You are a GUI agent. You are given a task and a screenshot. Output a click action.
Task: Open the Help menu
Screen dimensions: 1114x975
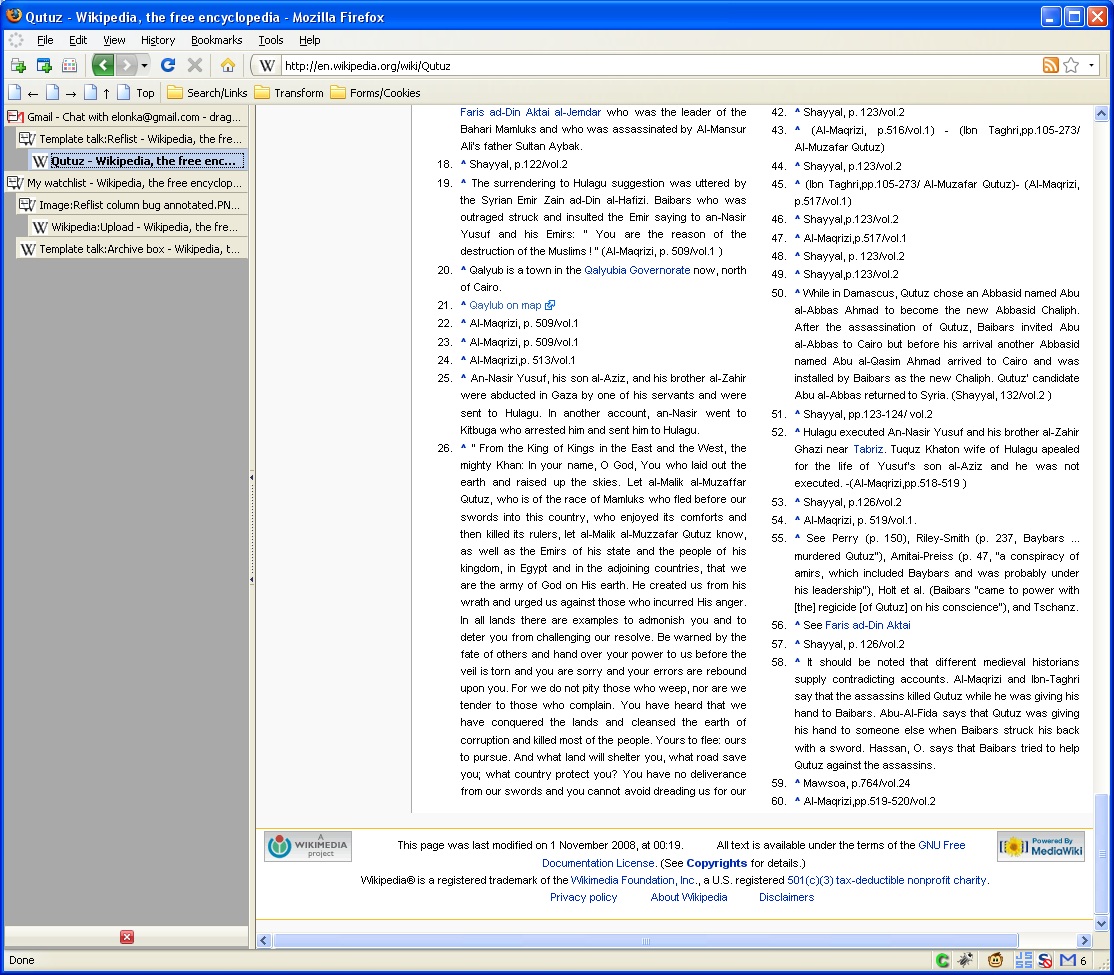309,40
